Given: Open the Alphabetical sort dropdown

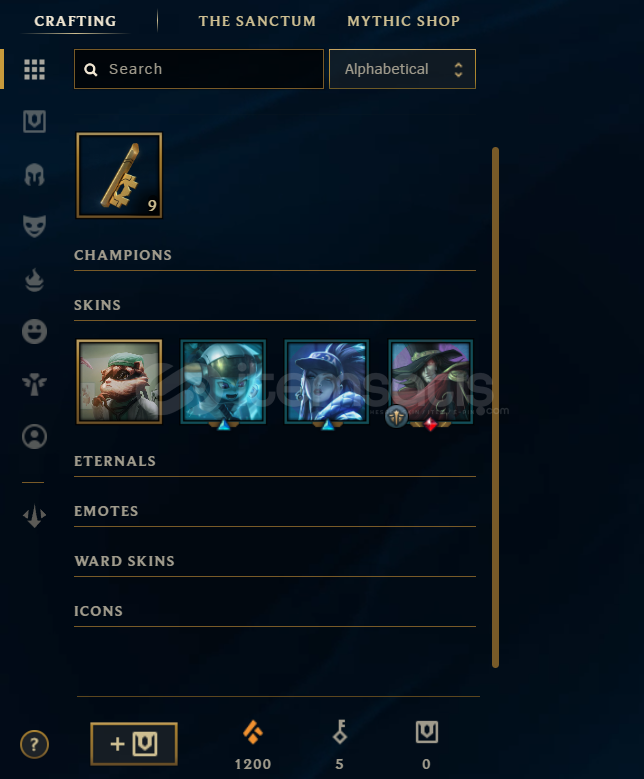Looking at the screenshot, I should [402, 69].
